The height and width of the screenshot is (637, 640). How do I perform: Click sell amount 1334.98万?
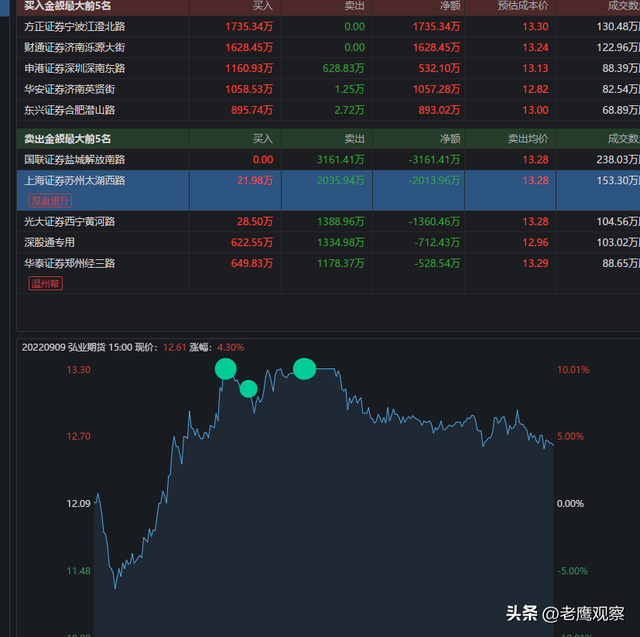(341, 242)
